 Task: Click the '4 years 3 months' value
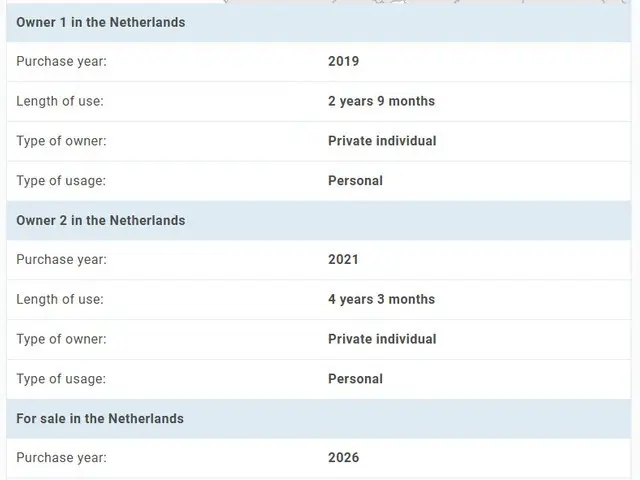click(381, 299)
